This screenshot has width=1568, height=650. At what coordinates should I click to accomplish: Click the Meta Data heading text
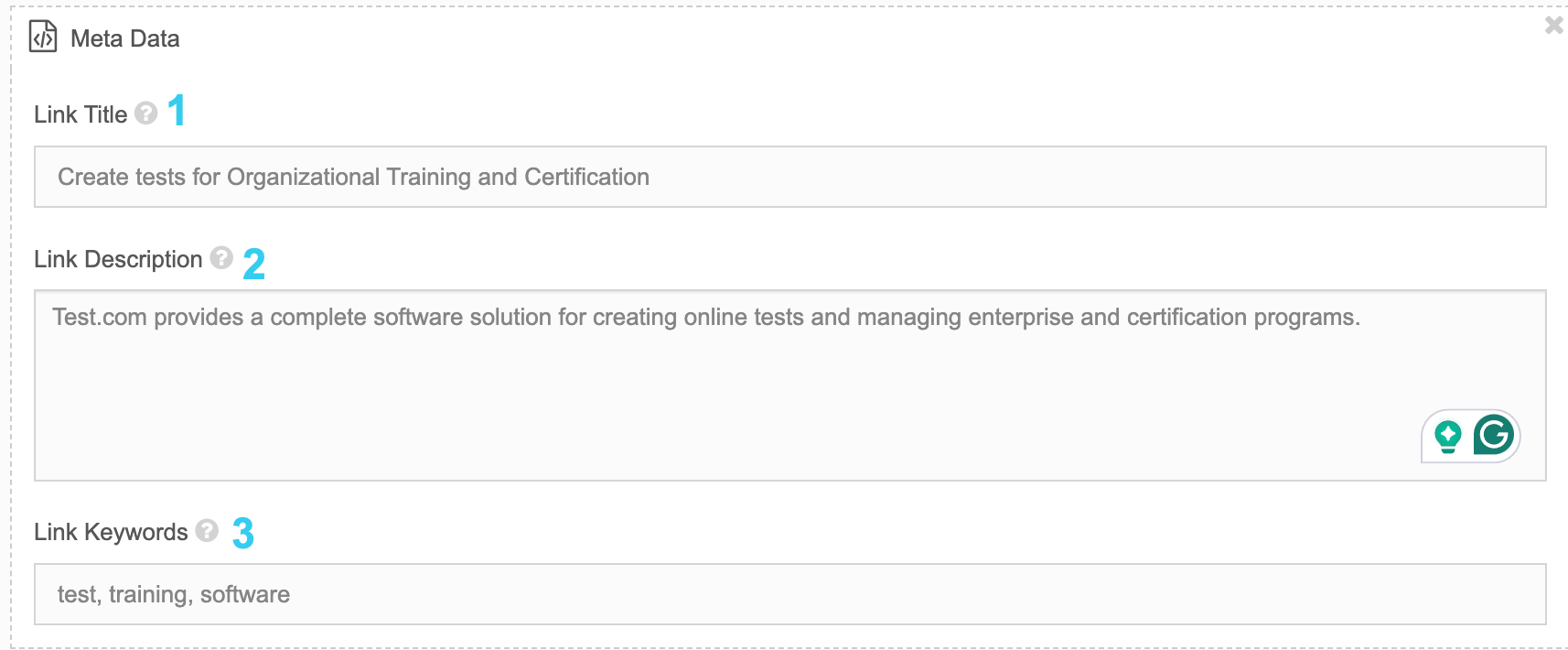tap(125, 38)
